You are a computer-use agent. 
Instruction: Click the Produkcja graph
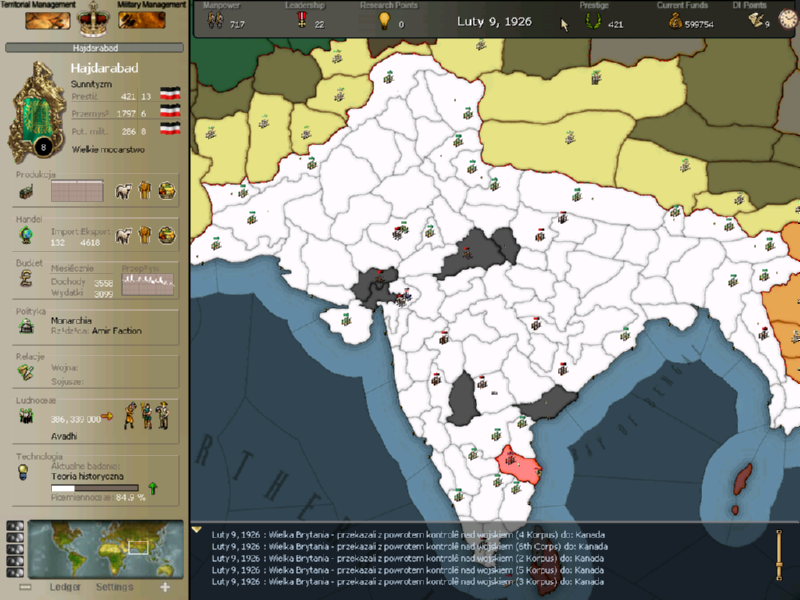pyautogui.click(x=77, y=191)
